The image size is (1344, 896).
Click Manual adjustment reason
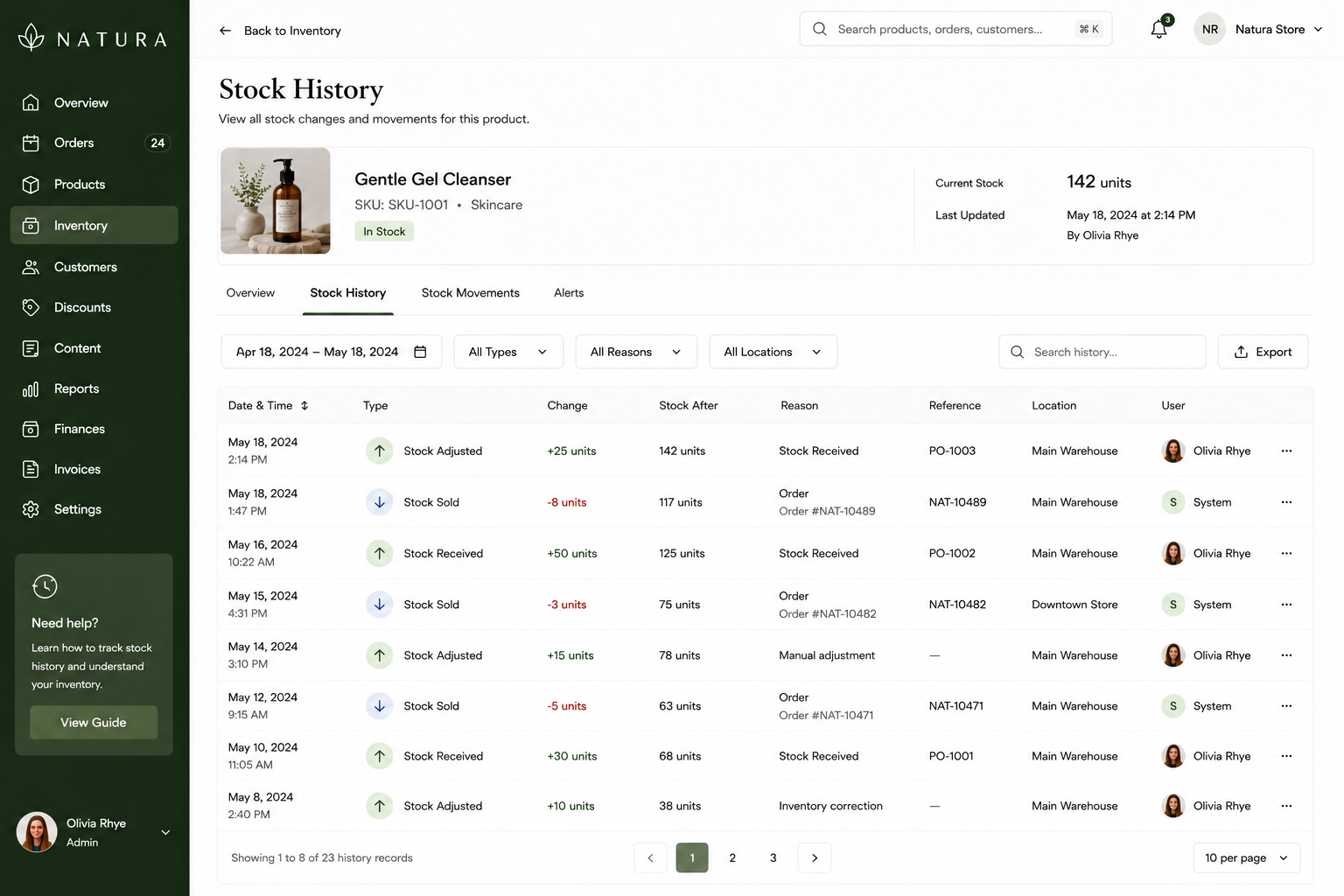pos(827,655)
